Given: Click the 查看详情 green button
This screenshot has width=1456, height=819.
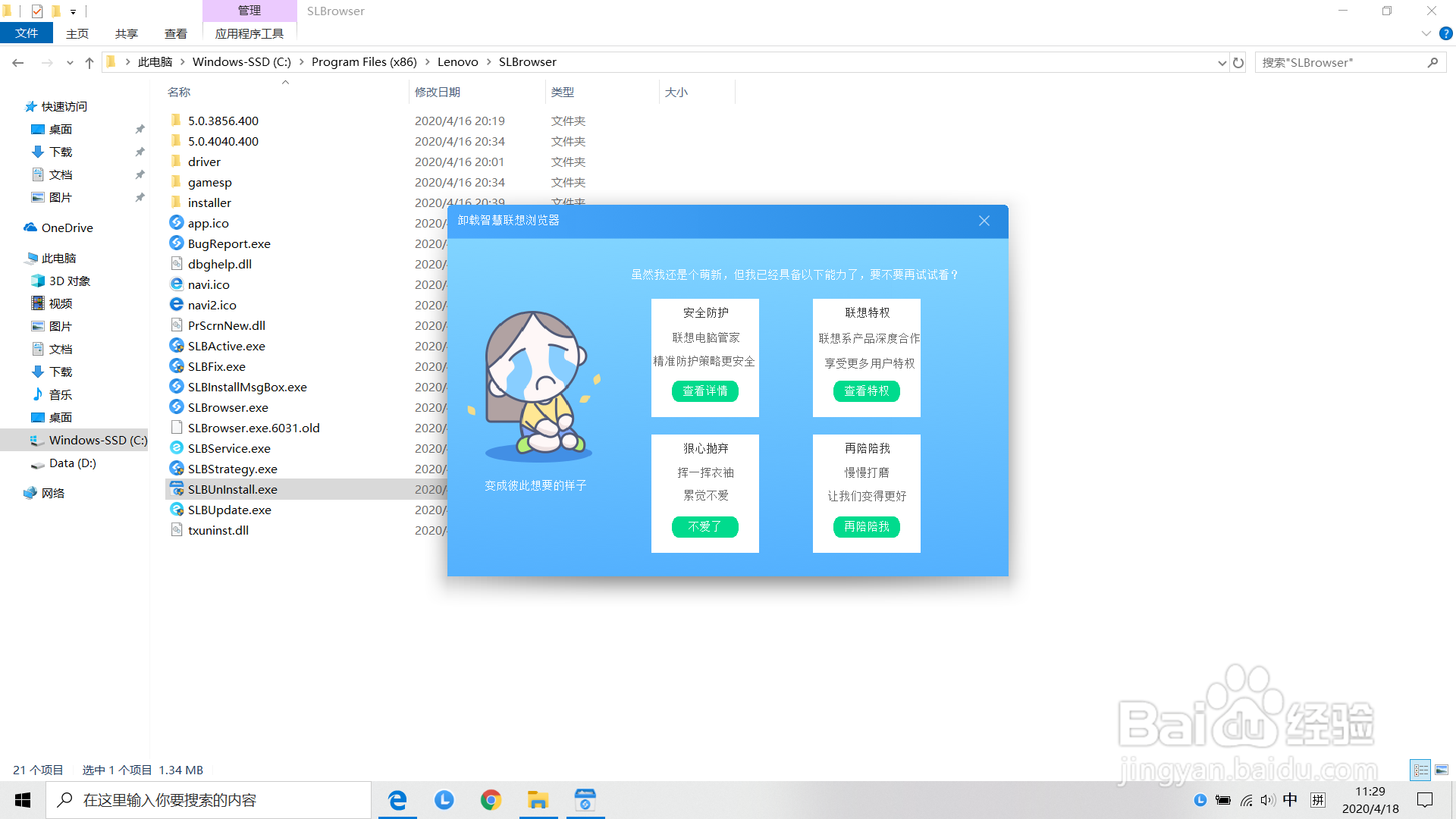Looking at the screenshot, I should 704,391.
